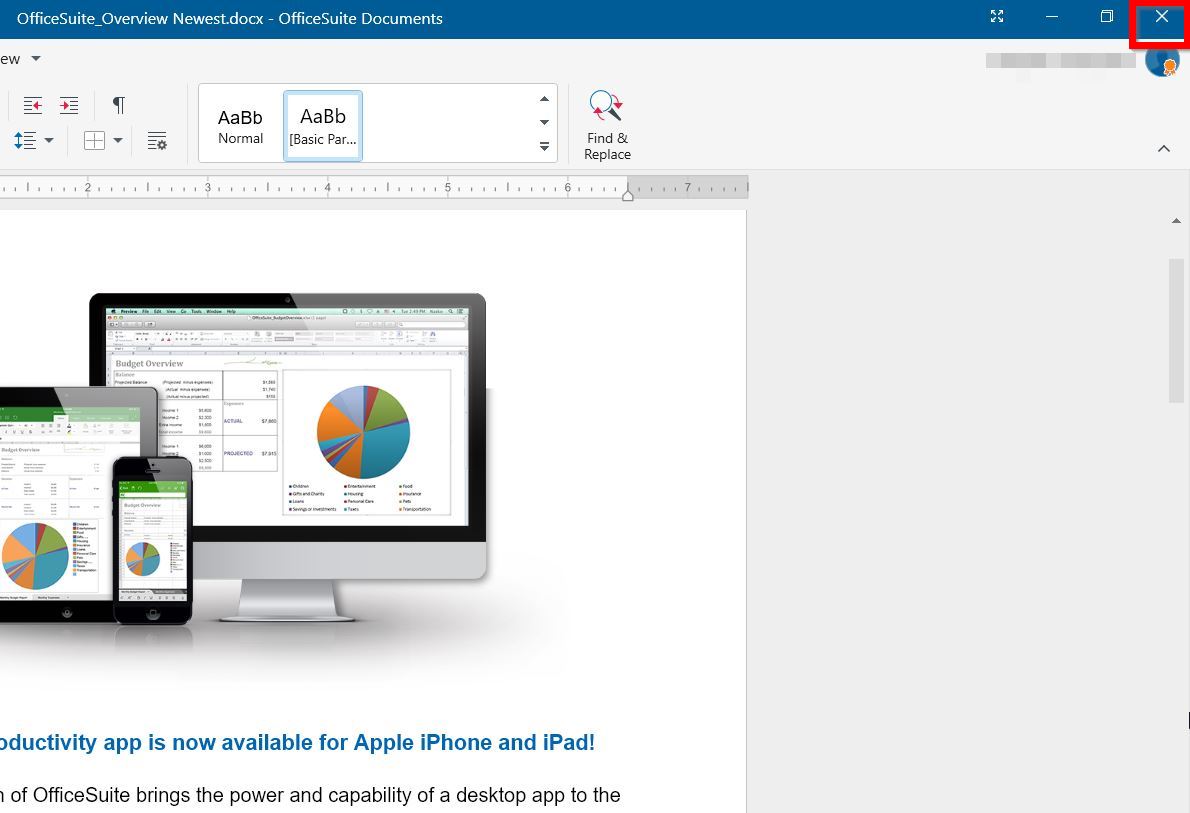The height and width of the screenshot is (813, 1190).
Task: Go to the previous row of styles in the gallery
Action: pos(544,99)
